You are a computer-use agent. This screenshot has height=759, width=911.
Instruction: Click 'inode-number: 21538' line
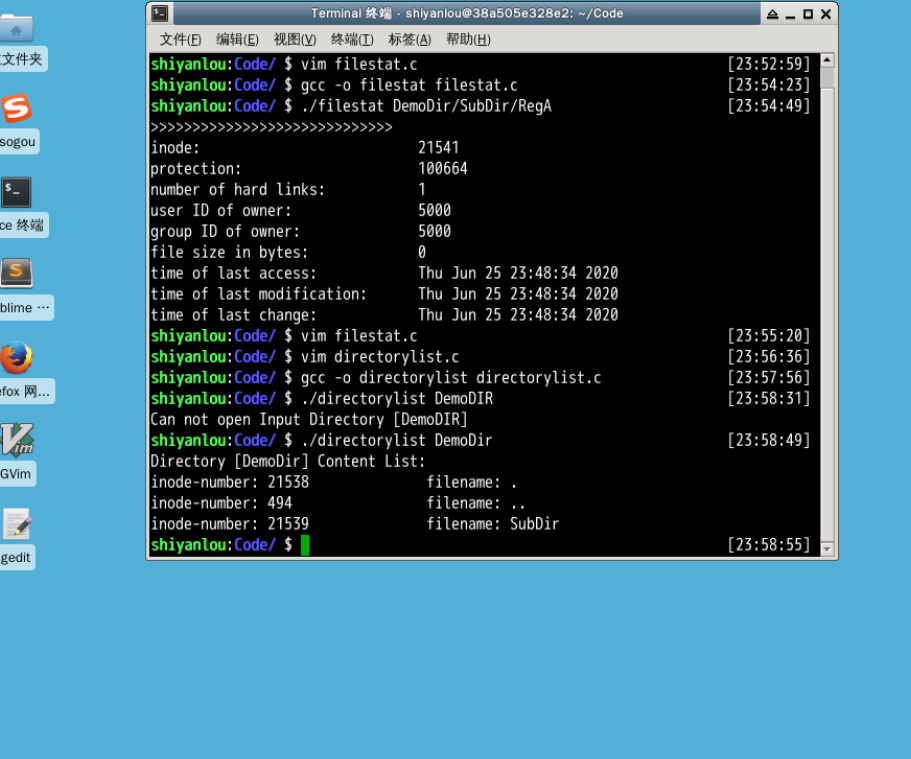click(x=230, y=482)
